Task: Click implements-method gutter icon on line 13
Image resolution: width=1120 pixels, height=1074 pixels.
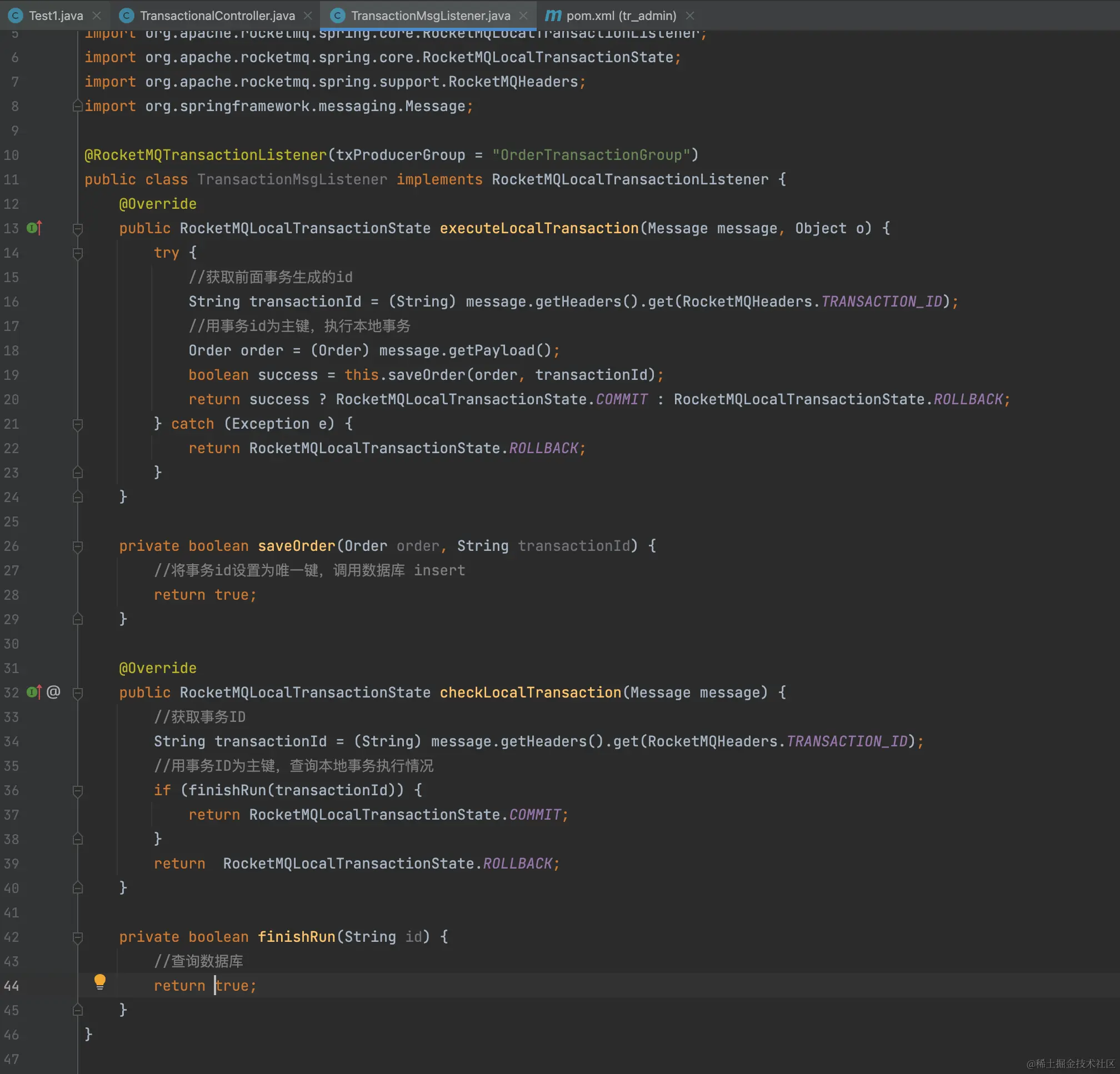Action: 34,228
